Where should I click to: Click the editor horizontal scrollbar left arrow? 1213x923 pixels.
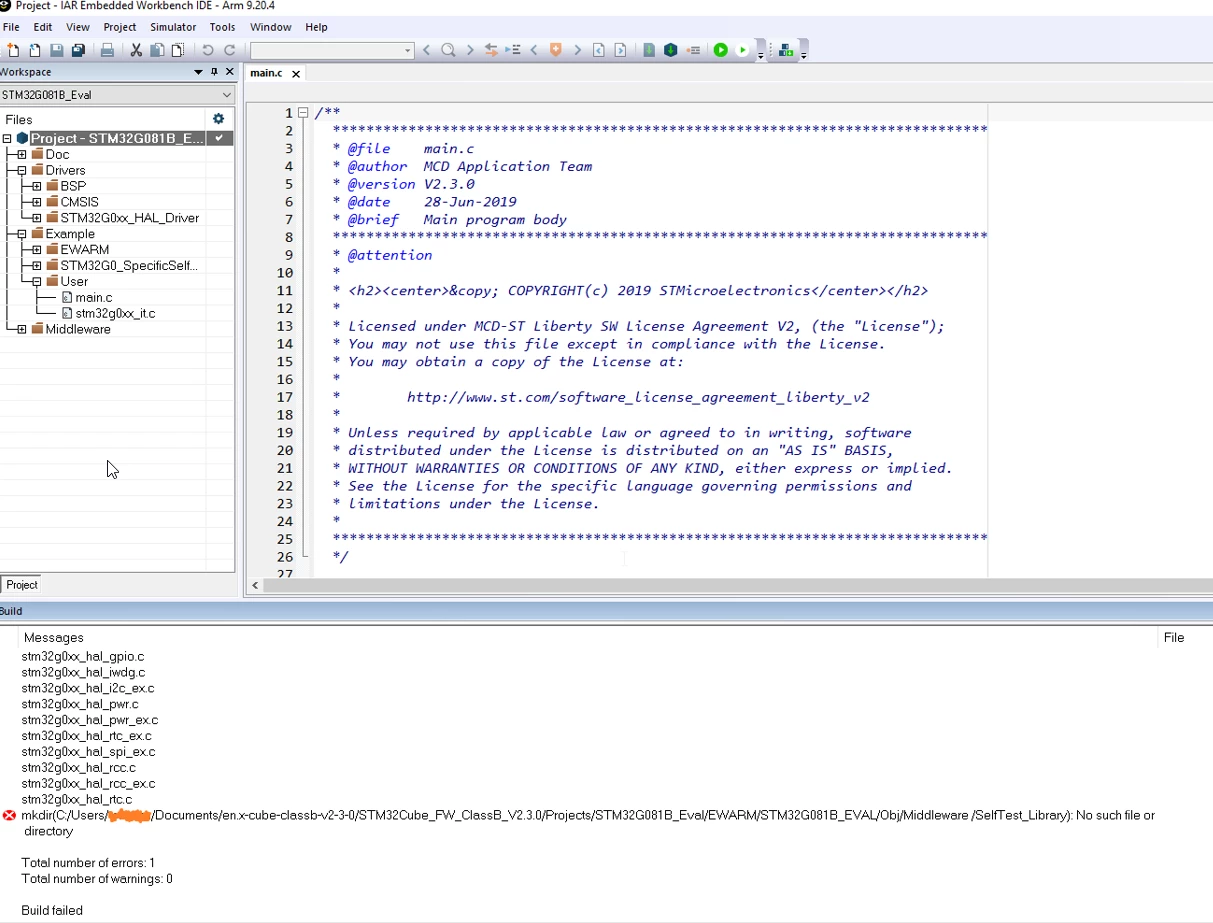[x=255, y=585]
